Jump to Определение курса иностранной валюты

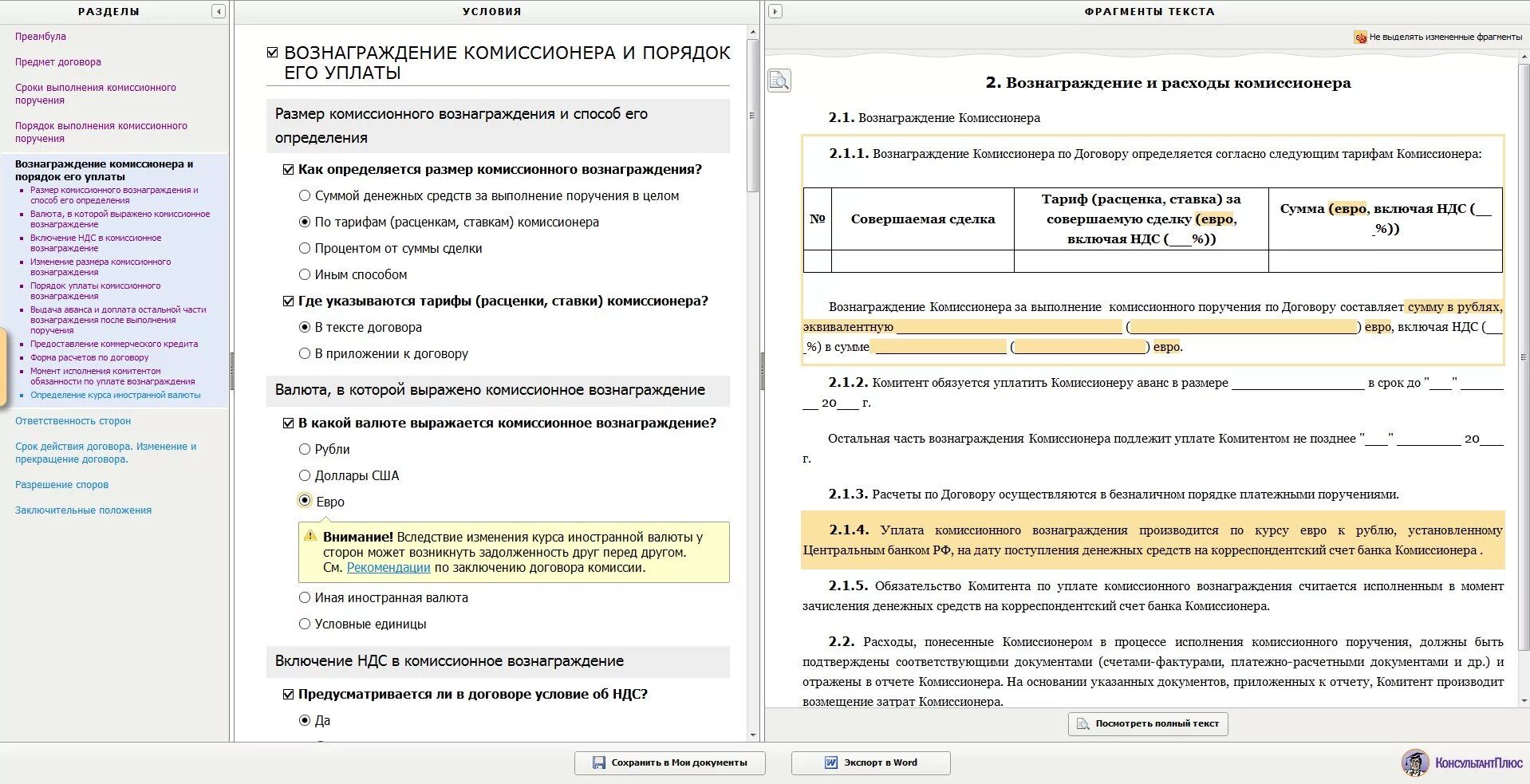coord(116,396)
